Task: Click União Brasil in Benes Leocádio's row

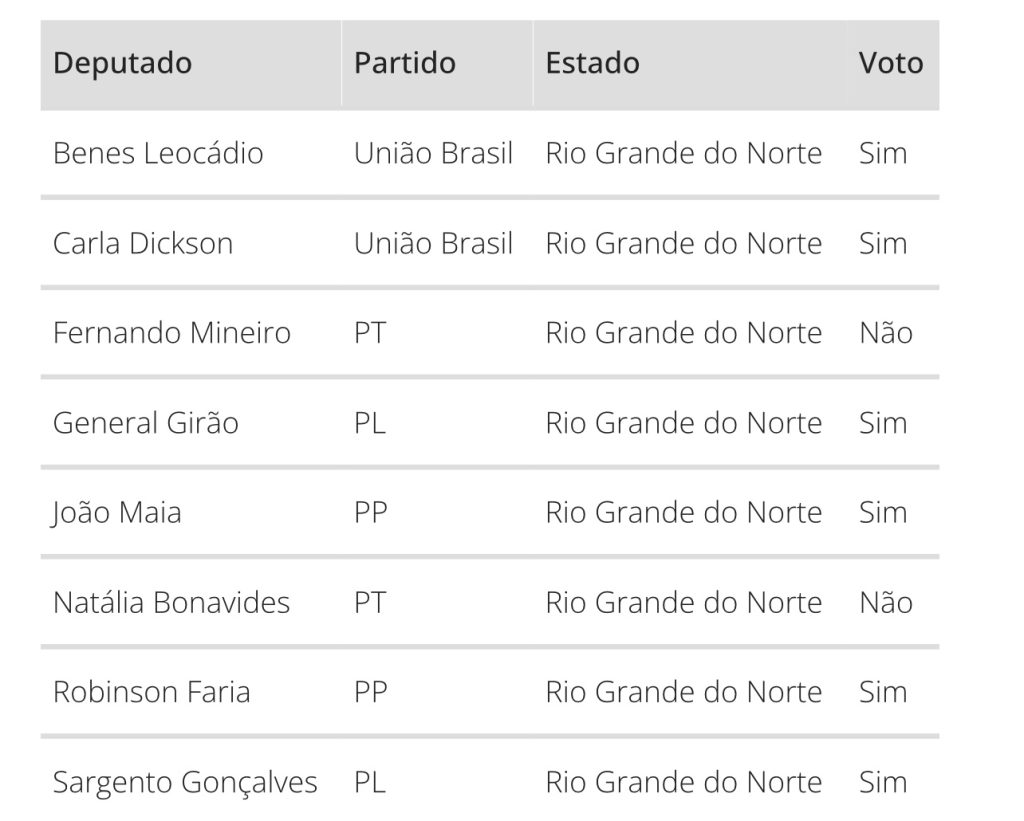Action: click(x=434, y=153)
